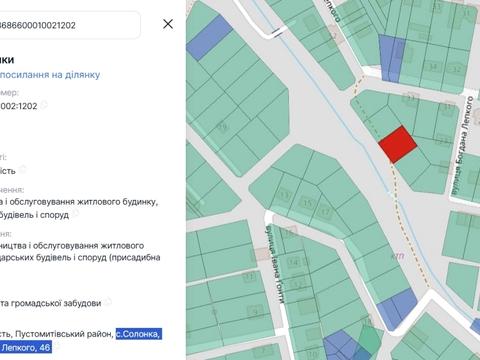
Task: Select the red highlighted parcel on map
Action: tap(397, 144)
